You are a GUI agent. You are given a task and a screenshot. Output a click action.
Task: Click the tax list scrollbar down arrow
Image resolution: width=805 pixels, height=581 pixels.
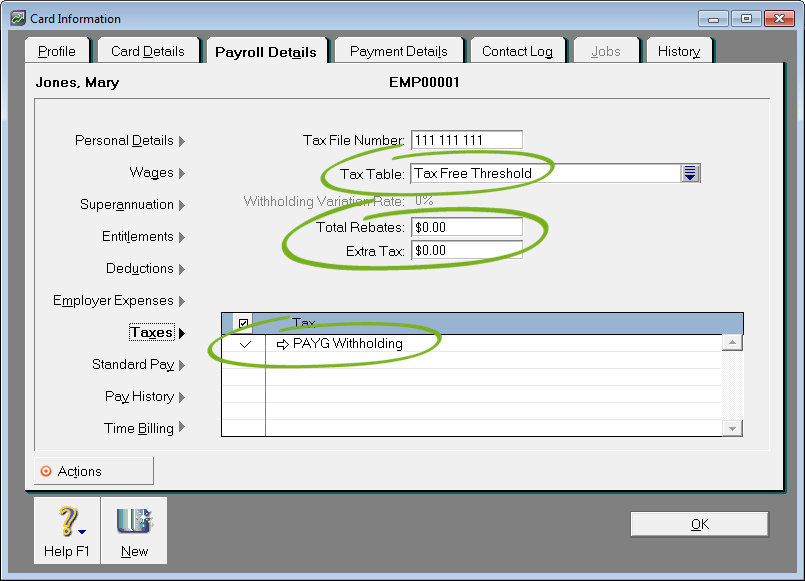[733, 427]
